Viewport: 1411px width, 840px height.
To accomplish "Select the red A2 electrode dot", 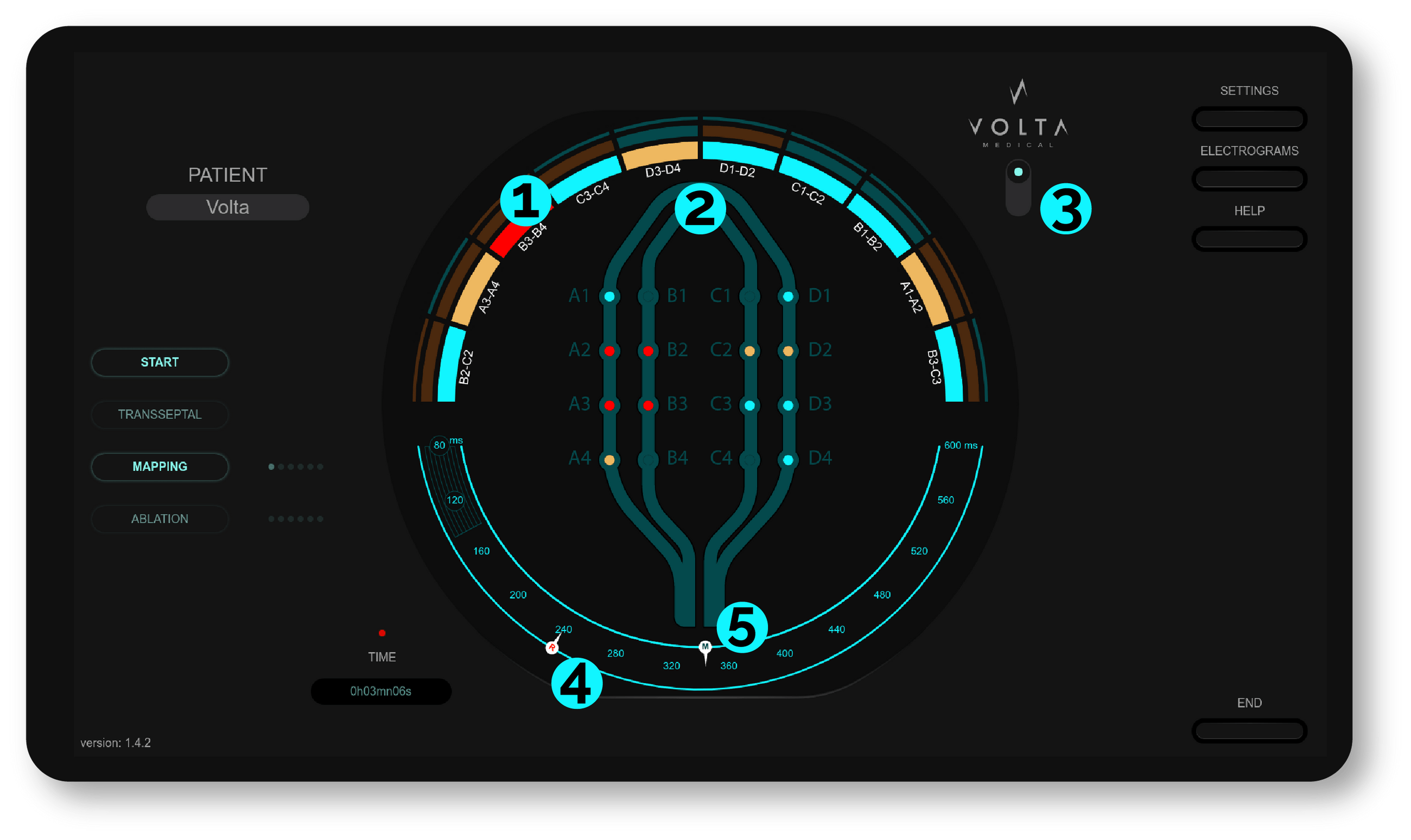I will [609, 351].
